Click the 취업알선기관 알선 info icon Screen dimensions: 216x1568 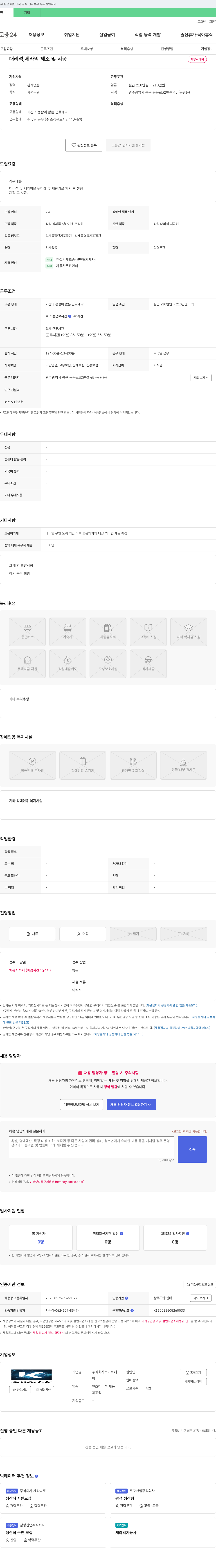point(122,1234)
